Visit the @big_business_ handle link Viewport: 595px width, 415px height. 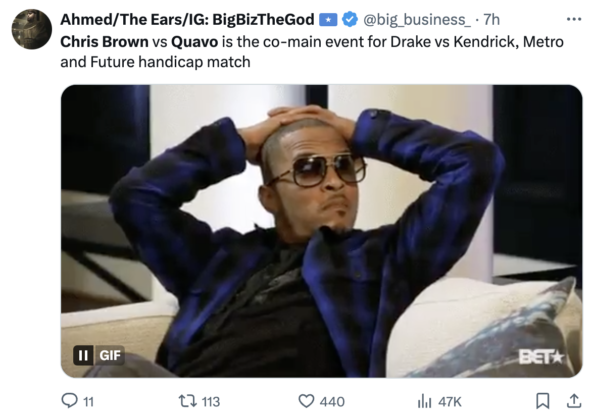(417, 19)
